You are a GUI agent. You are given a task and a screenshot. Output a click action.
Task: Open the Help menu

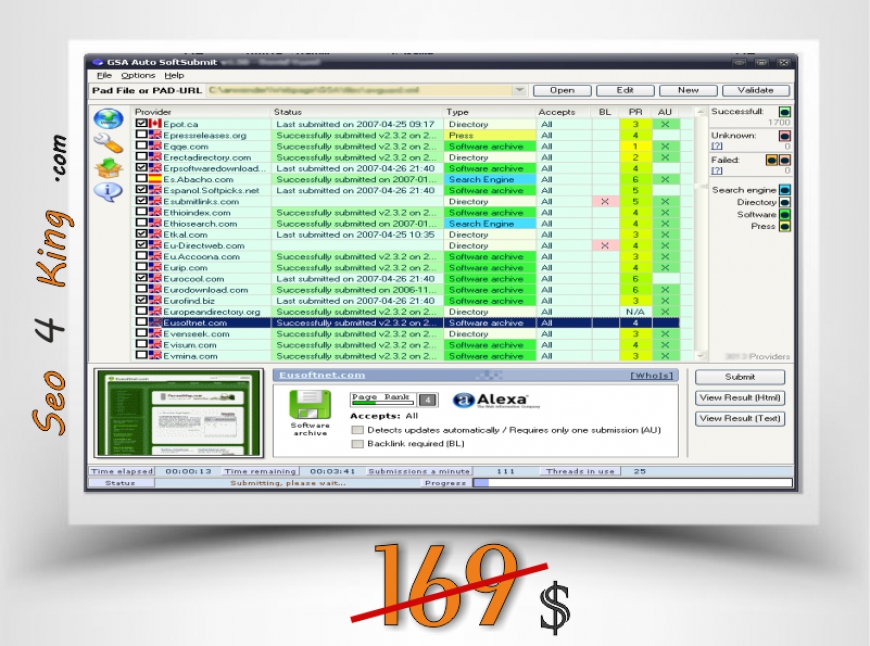coord(174,75)
